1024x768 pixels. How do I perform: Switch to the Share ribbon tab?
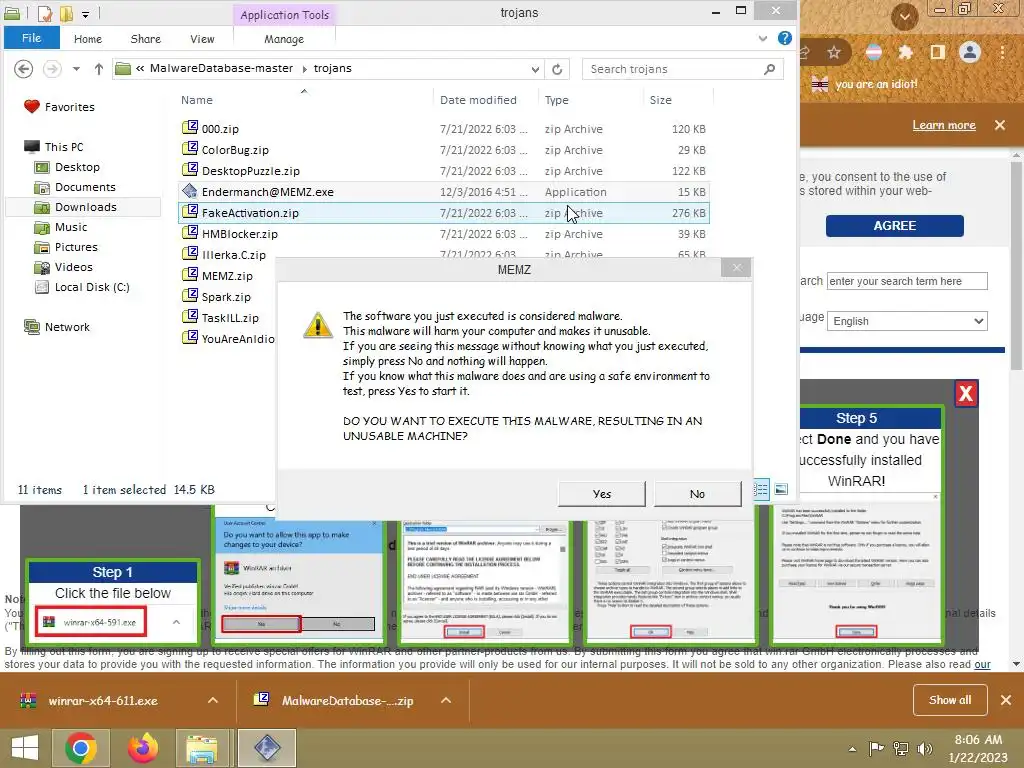[146, 39]
